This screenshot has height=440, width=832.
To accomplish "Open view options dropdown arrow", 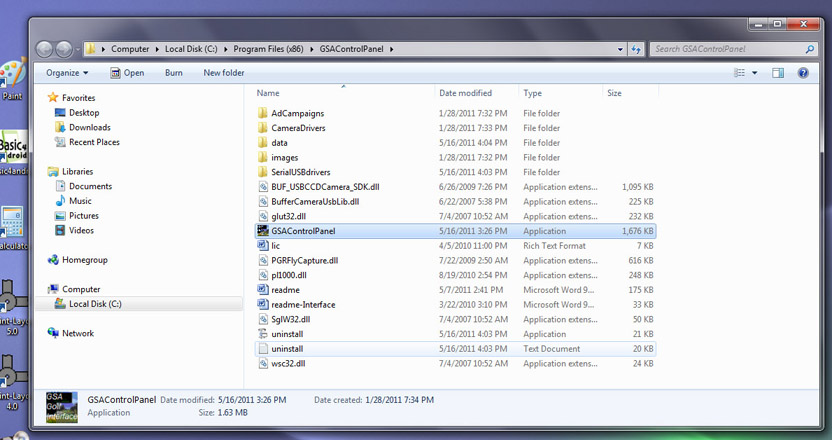I will (x=755, y=73).
